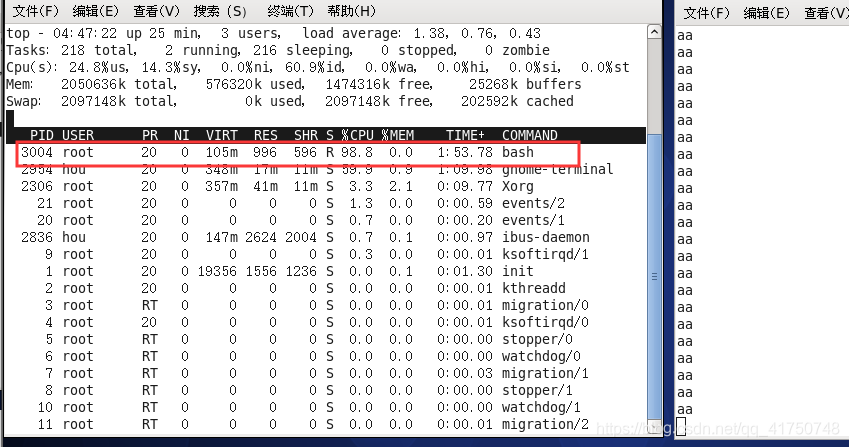
Task: Click the 1:53.78 time value for bash
Action: [465, 153]
